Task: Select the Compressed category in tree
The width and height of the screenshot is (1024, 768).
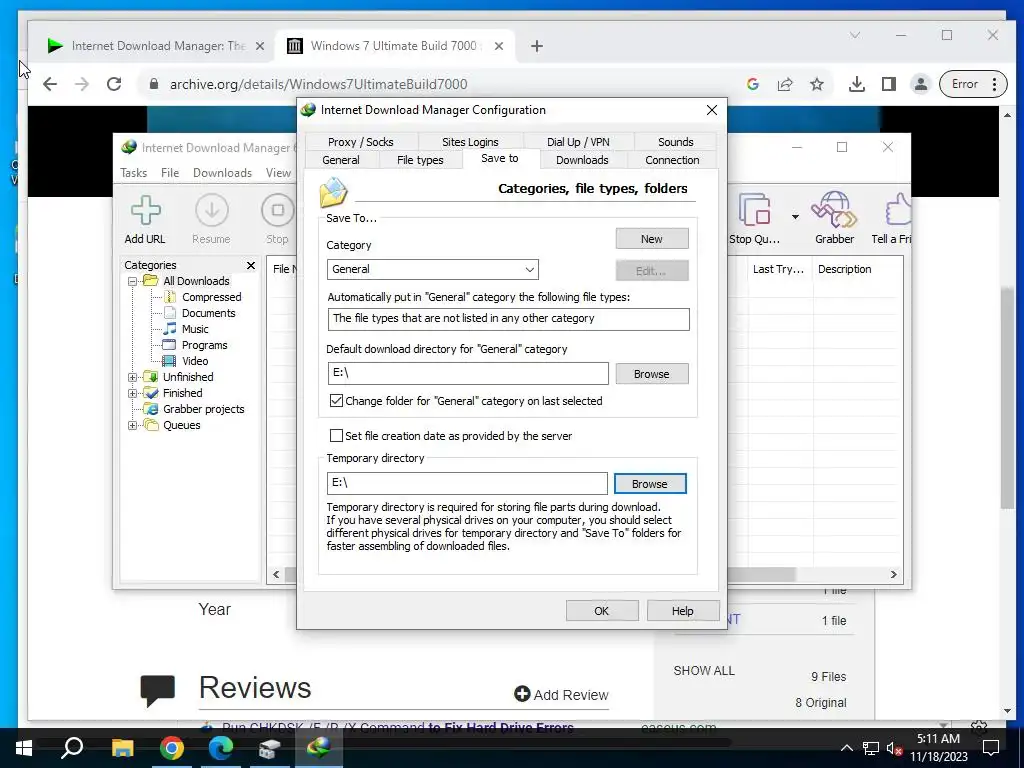Action: coord(211,297)
